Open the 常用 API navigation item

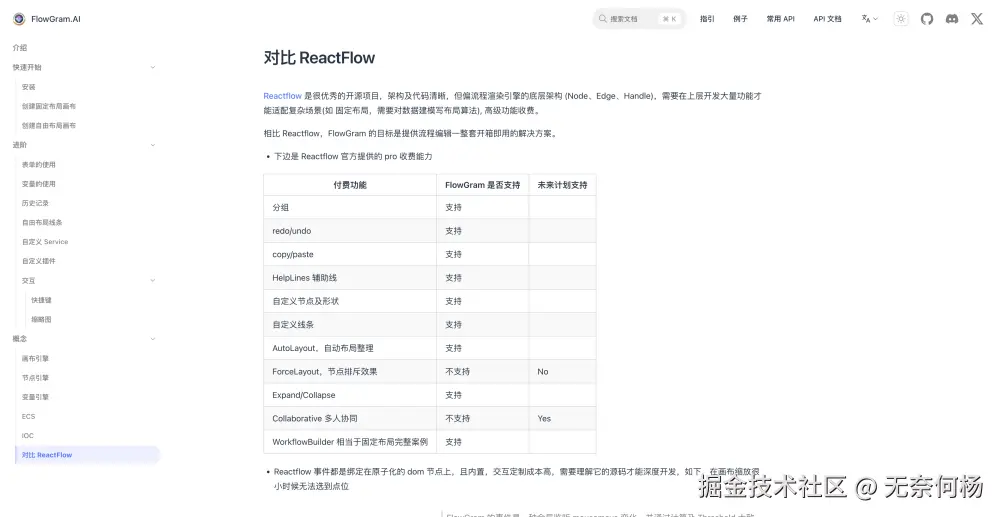[x=781, y=19]
